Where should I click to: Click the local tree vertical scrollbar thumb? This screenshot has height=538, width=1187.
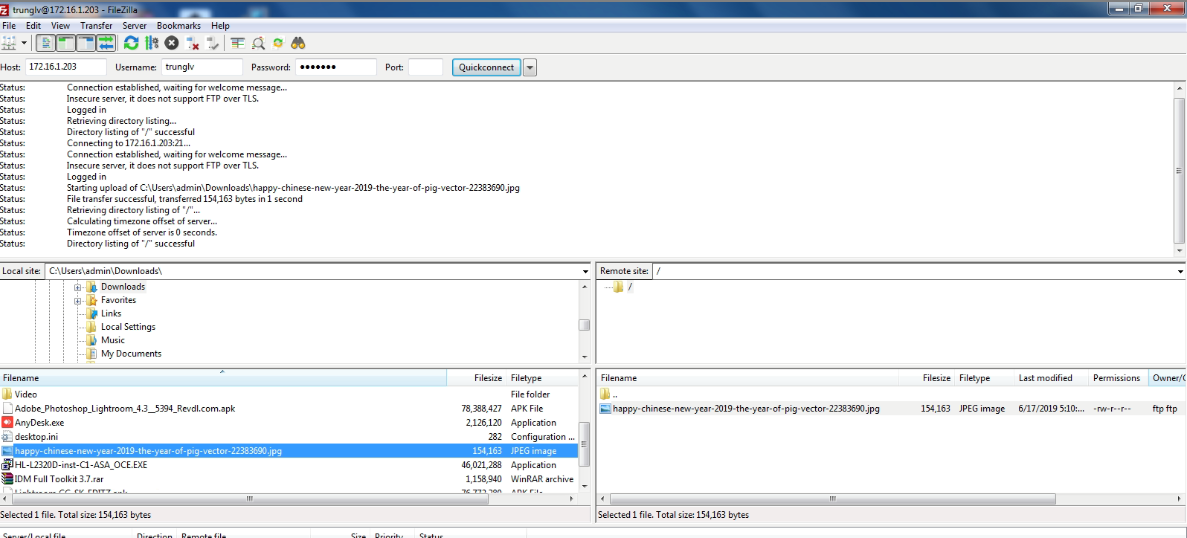[x=584, y=325]
